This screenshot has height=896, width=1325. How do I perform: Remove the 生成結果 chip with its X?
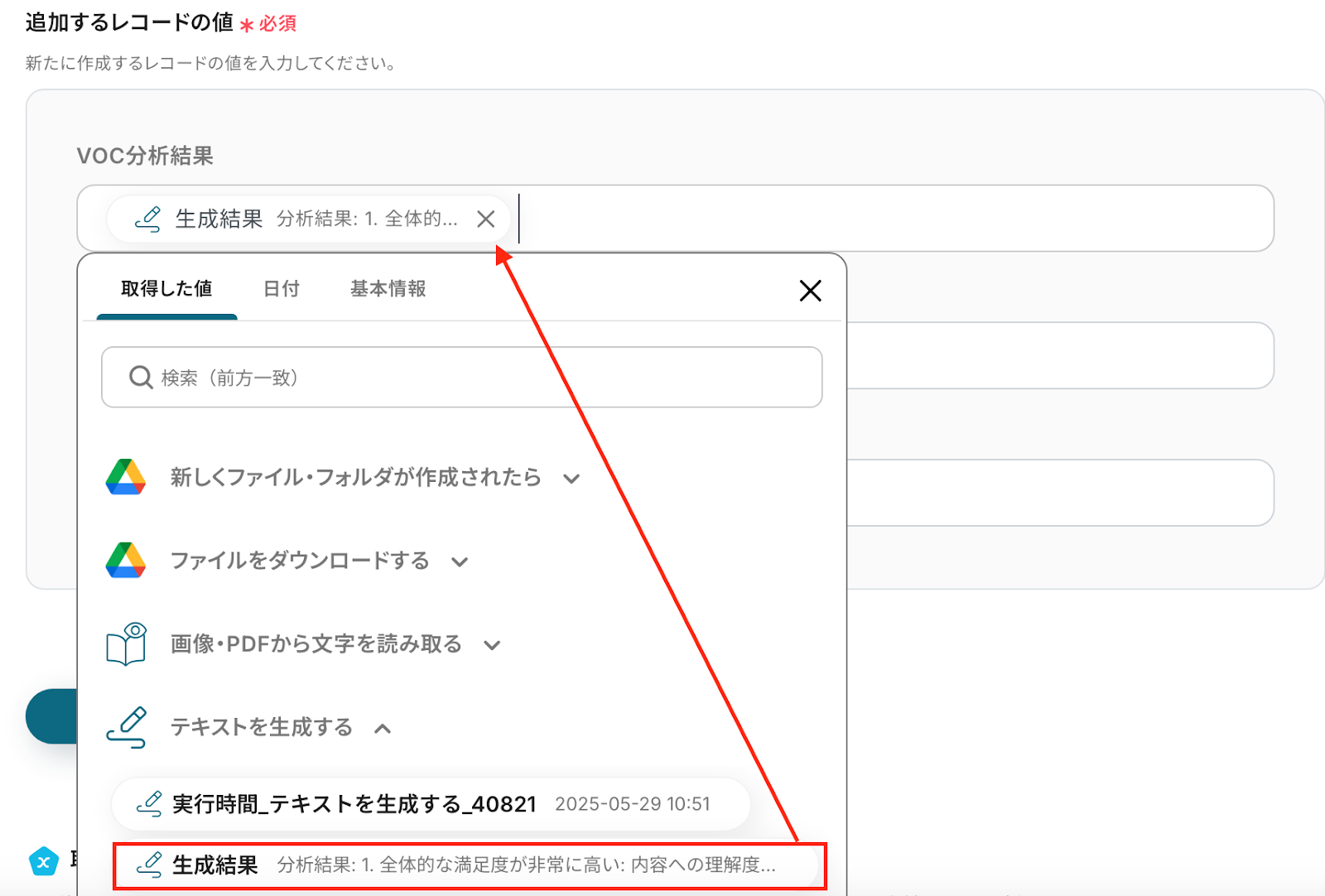coord(486,219)
